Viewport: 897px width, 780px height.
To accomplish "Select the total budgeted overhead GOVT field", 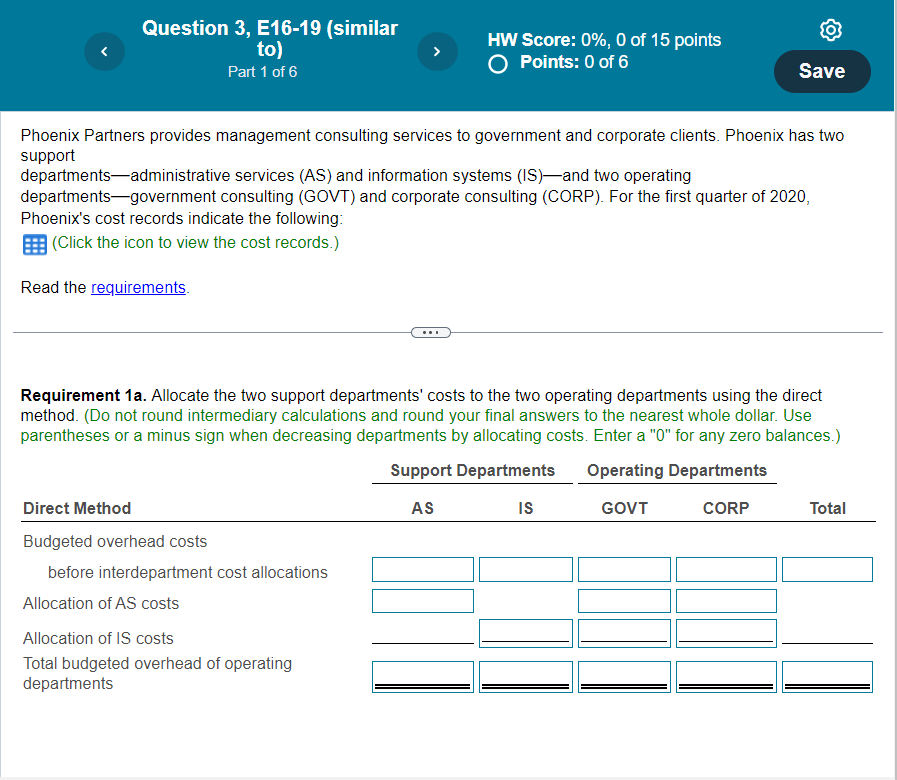I will coord(624,676).
